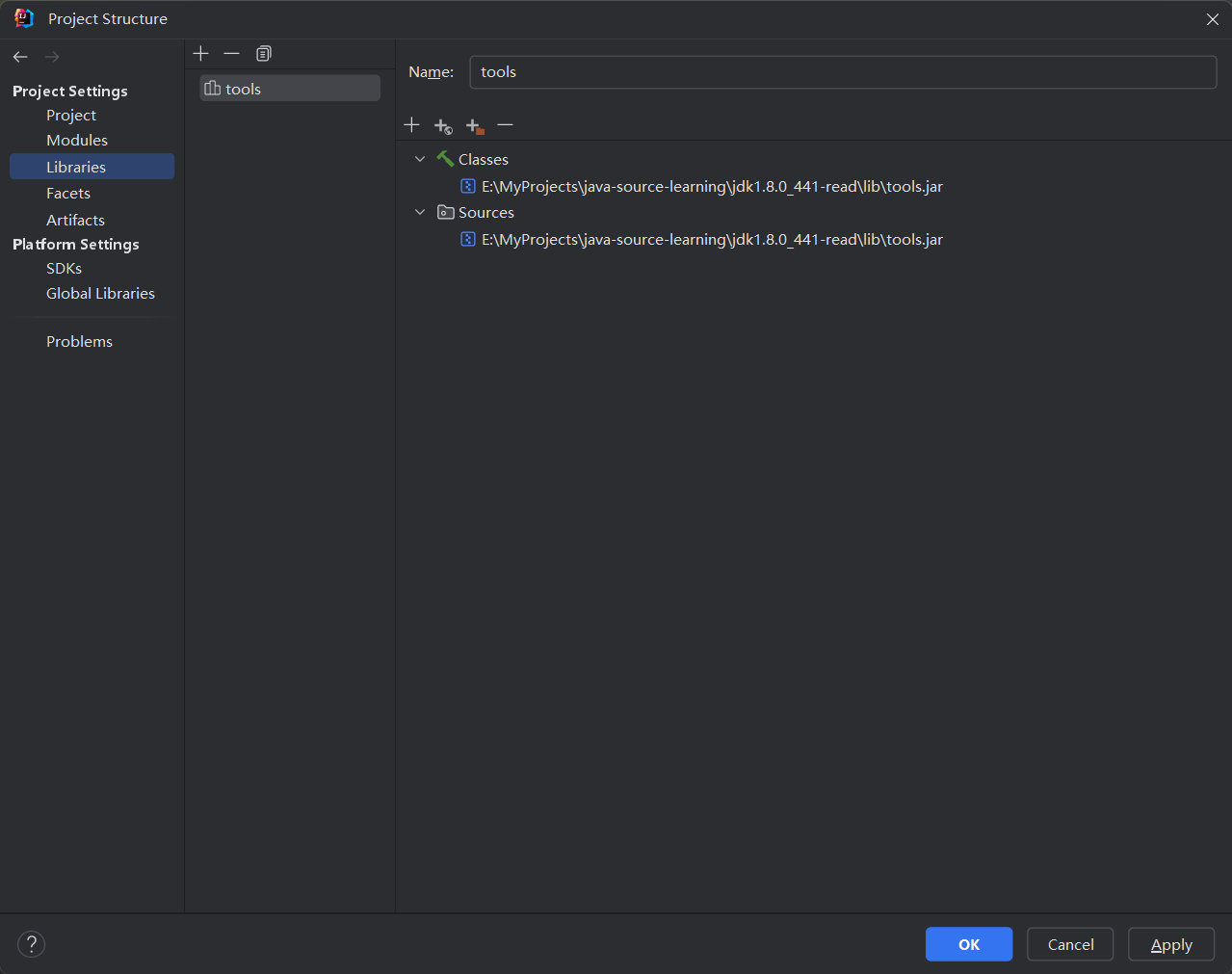Open the help question mark
This screenshot has width=1232, height=974.
[x=32, y=944]
